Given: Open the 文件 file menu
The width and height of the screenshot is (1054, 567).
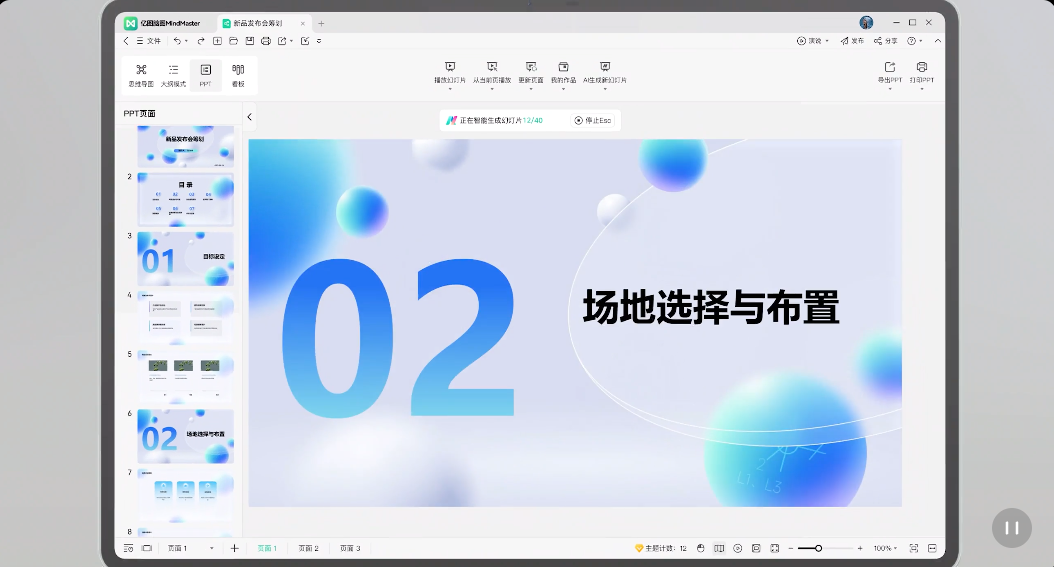Looking at the screenshot, I should 148,41.
